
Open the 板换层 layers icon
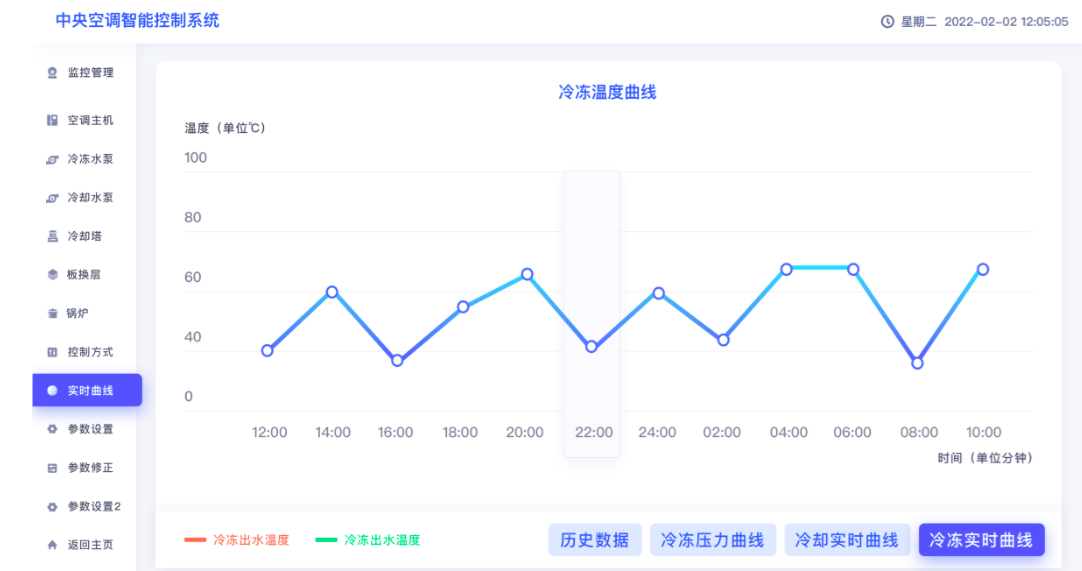tap(52, 275)
